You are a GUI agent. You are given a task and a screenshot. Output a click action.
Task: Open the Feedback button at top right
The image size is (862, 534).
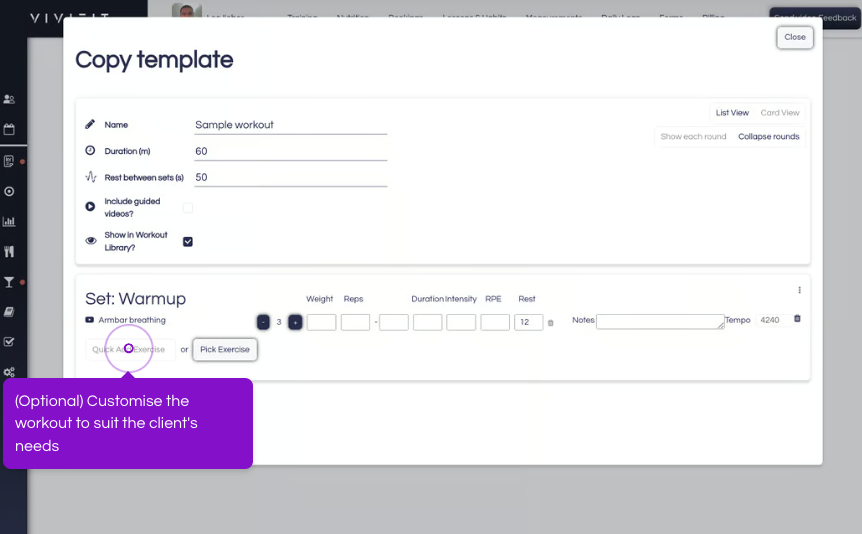(815, 18)
